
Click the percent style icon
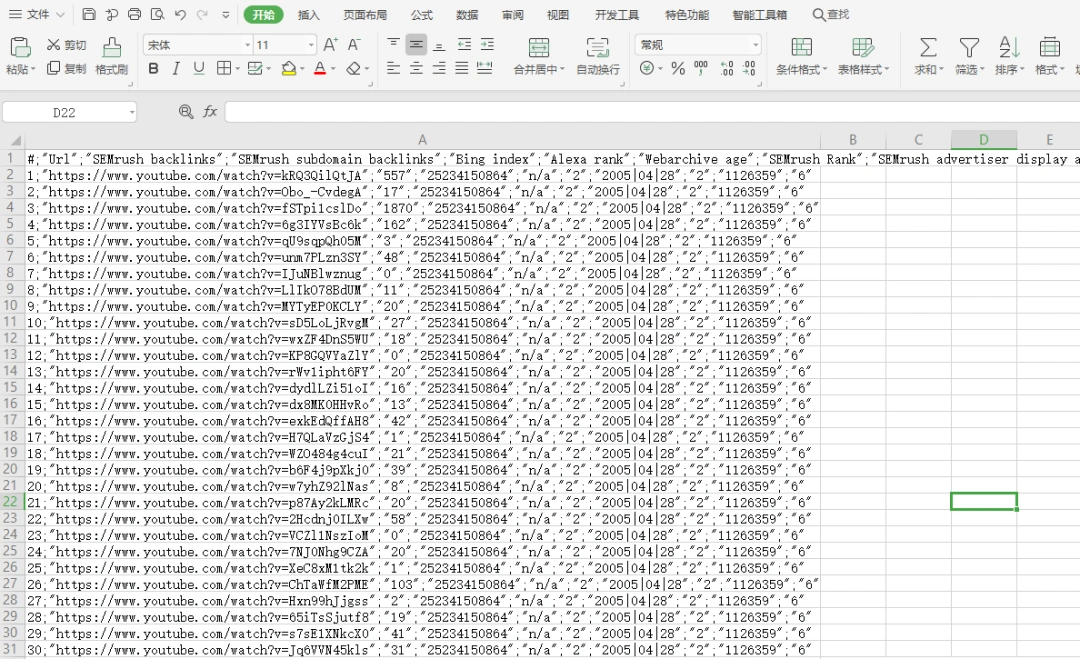[678, 69]
